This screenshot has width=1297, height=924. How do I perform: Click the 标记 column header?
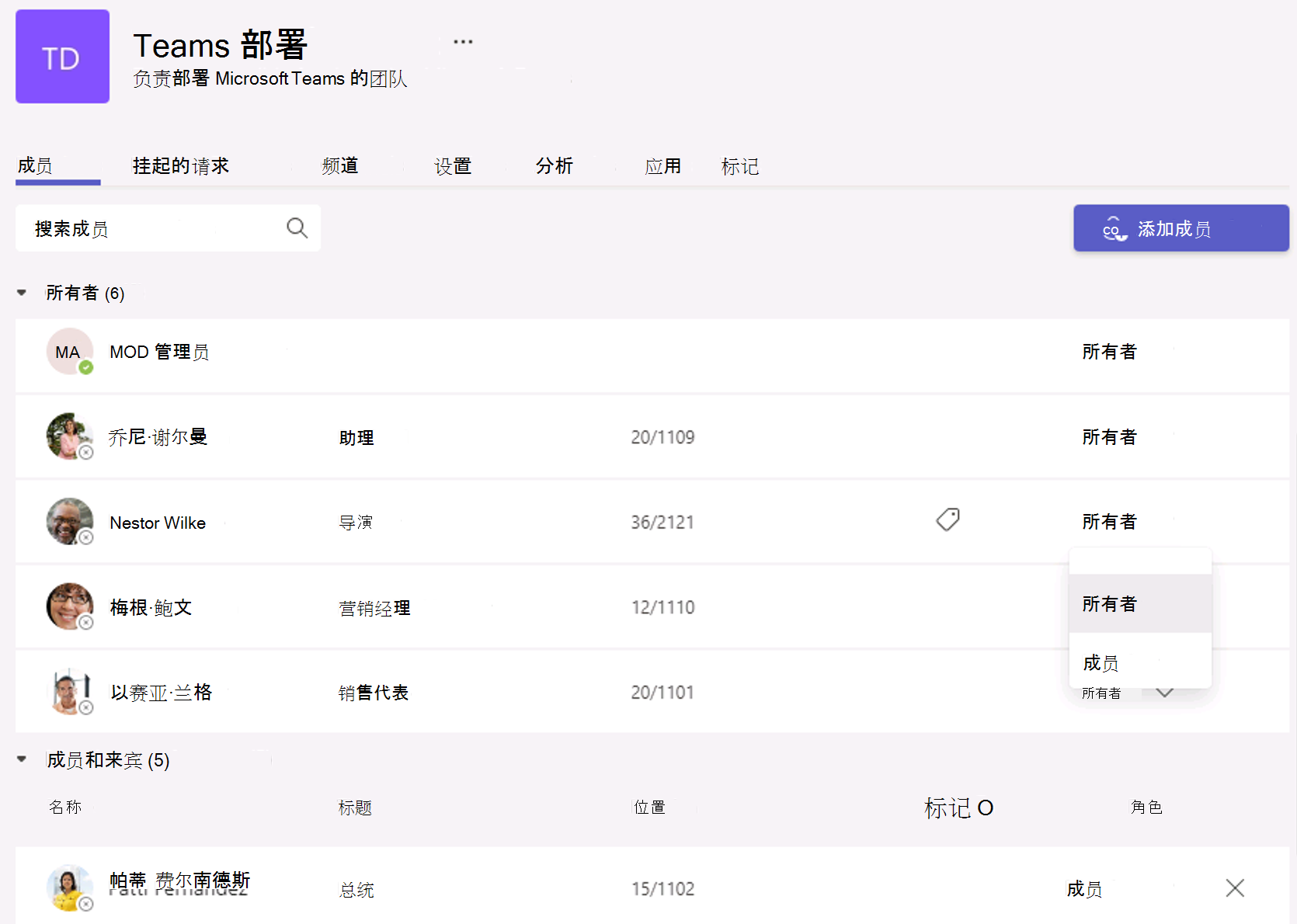pos(958,808)
